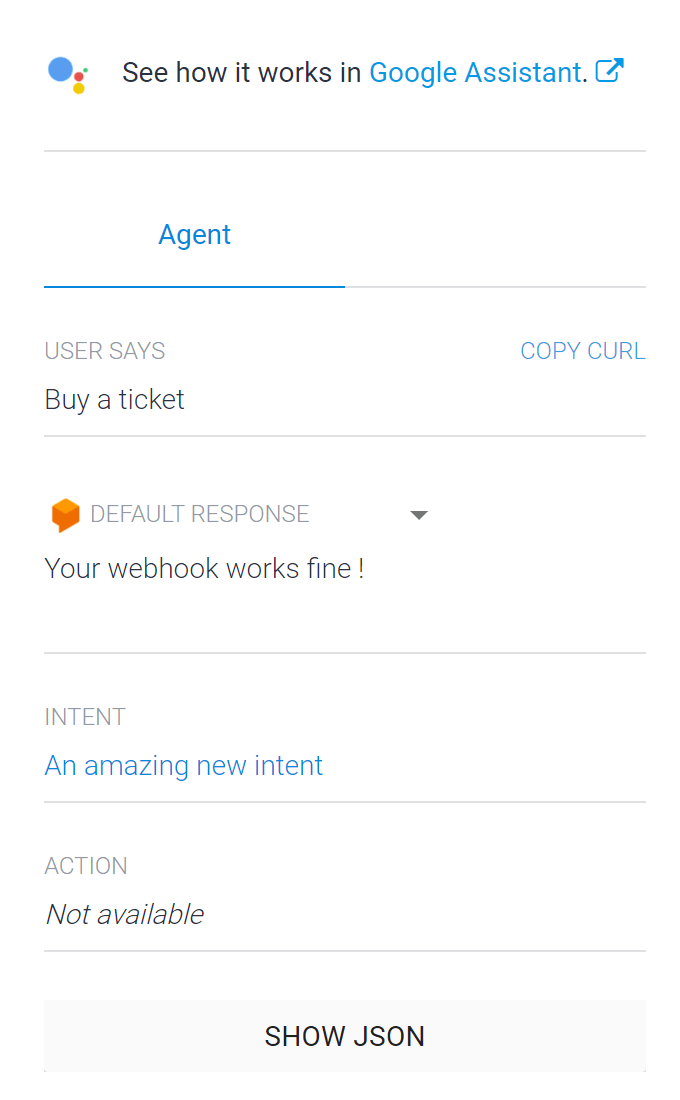Click the empty tab area beside Agent
This screenshot has width=680, height=1100.
coord(495,235)
